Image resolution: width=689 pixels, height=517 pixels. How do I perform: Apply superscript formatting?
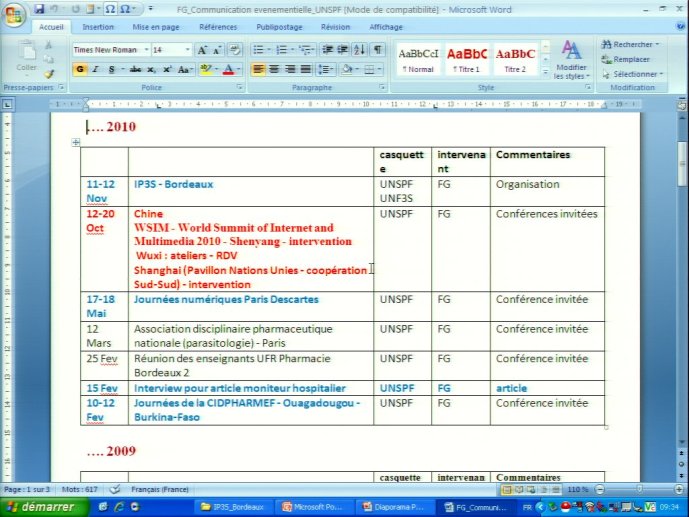point(167,69)
